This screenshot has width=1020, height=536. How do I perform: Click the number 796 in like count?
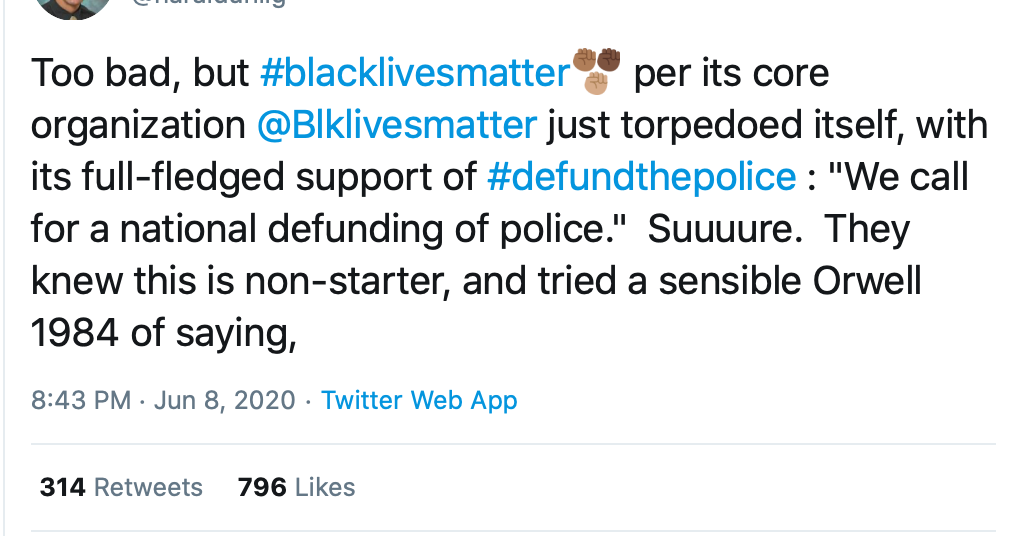[x=260, y=487]
